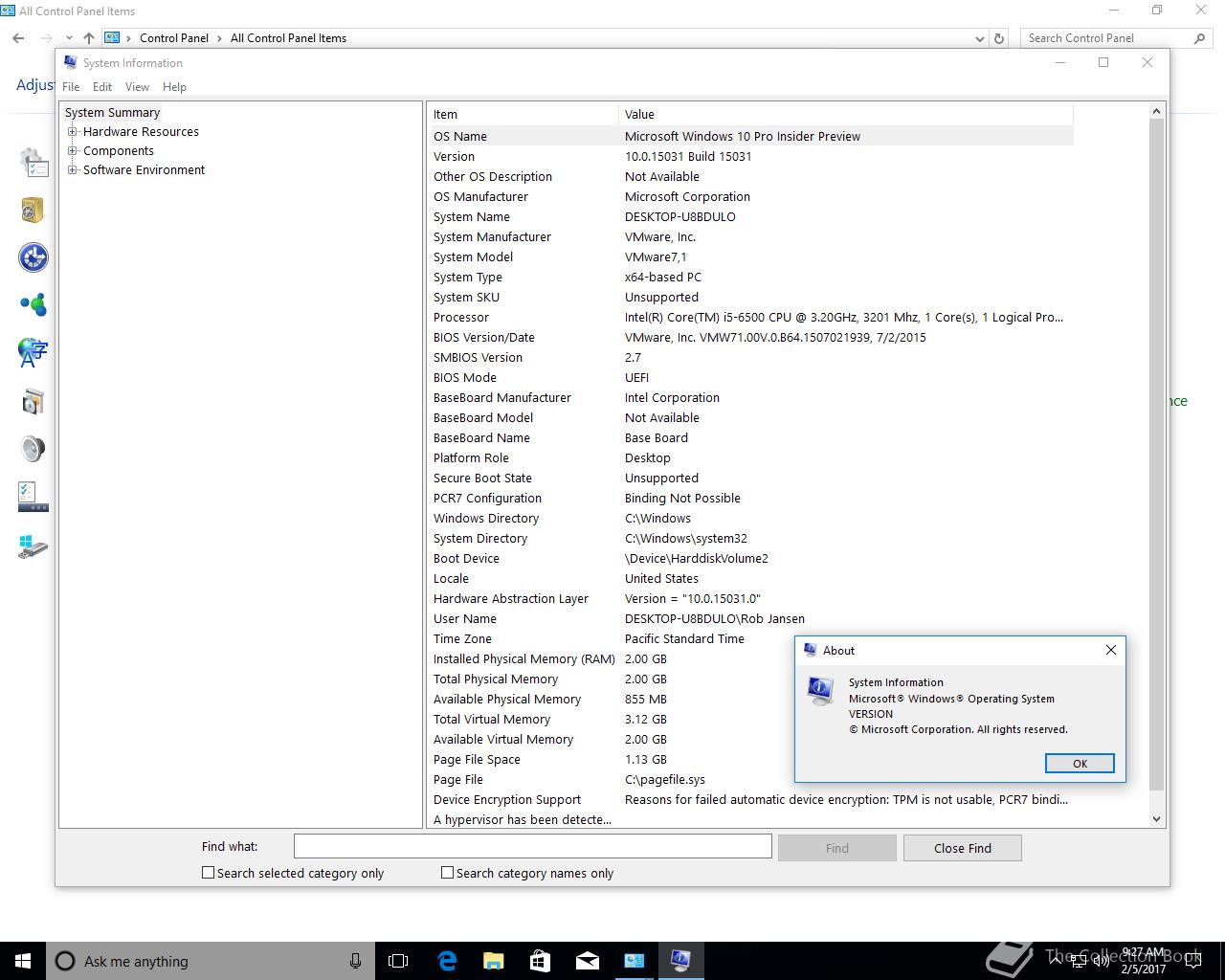Open the Backup and Restore safe icon
This screenshot has height=980, width=1225.
33,210
